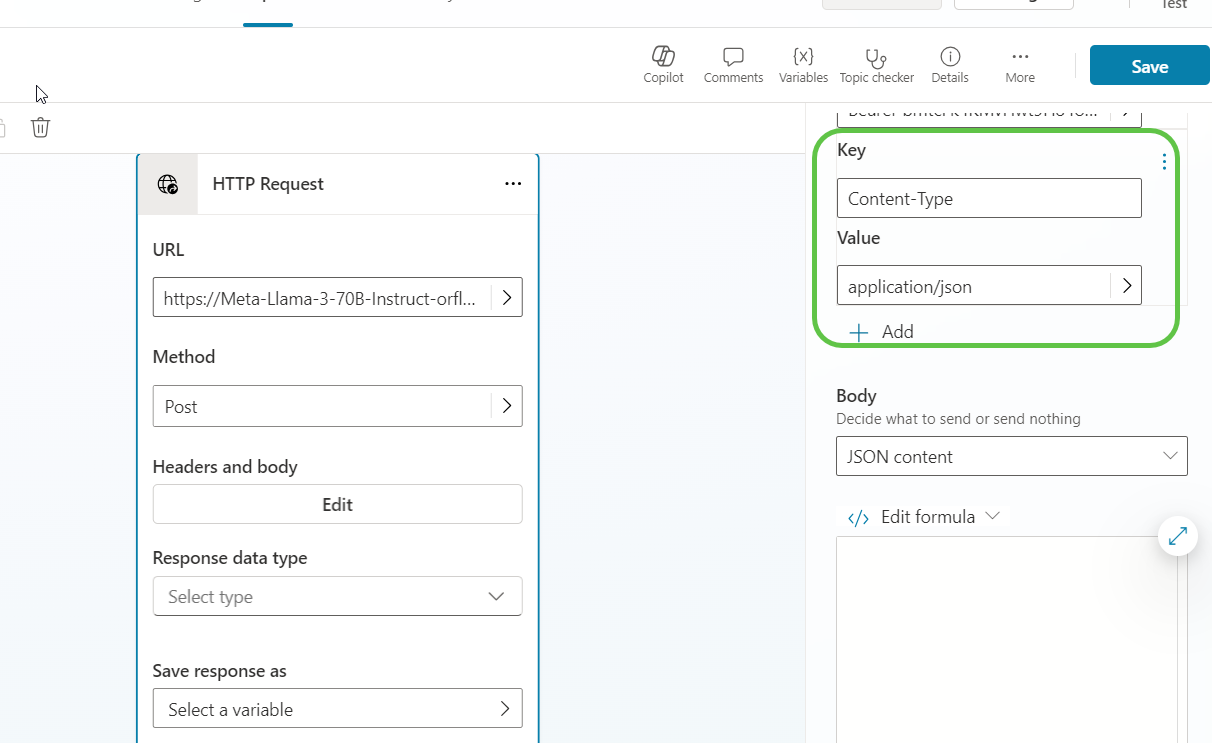Save the topic
This screenshot has height=743, width=1212.
[x=1149, y=66]
